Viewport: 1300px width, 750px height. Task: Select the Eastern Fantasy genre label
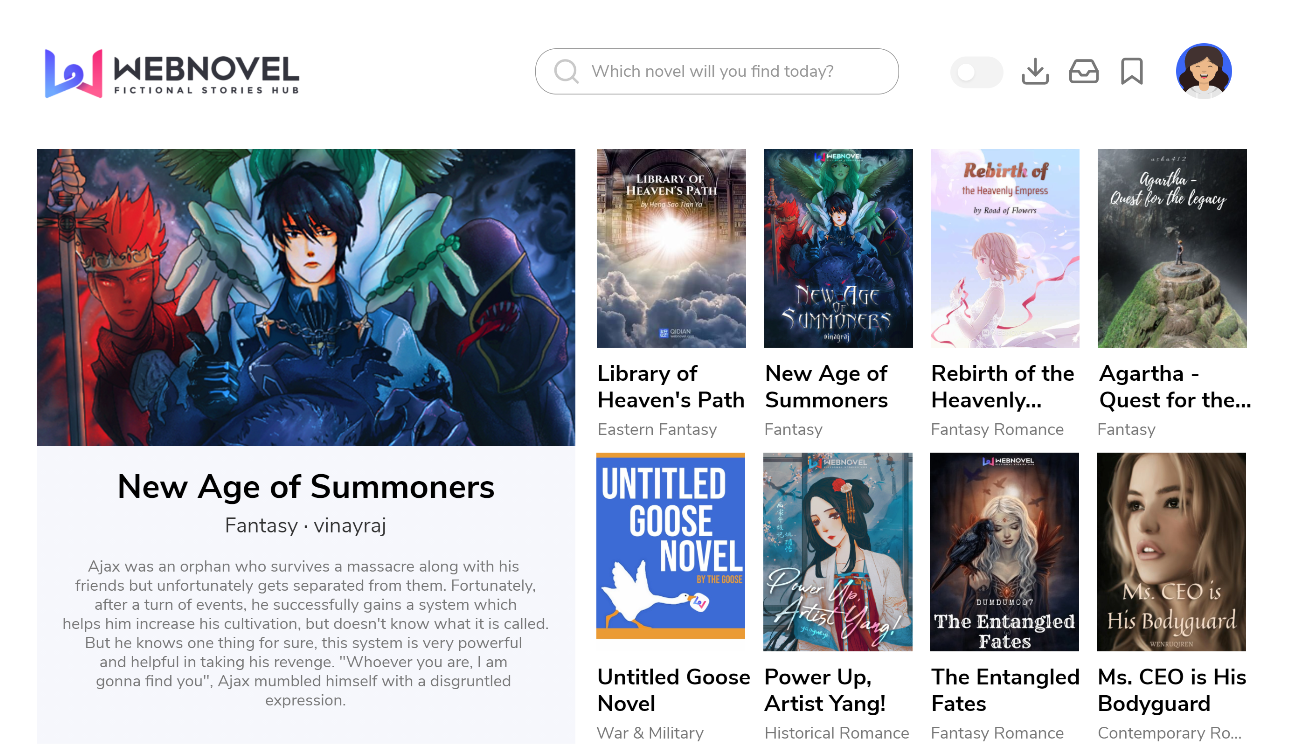(x=657, y=429)
